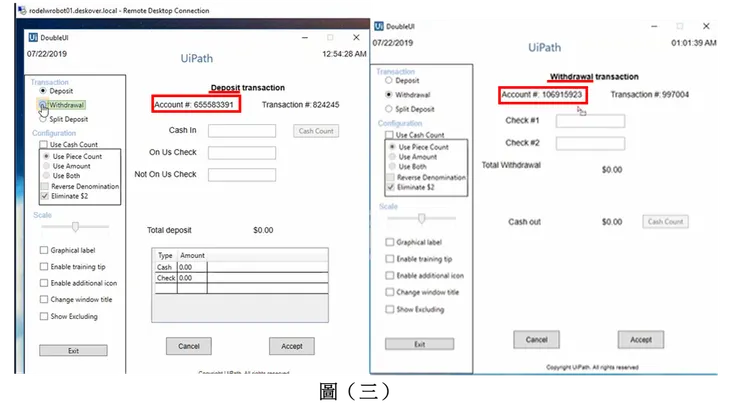Focus the Cash In input field
Viewport: 740px width, 415px height.
point(242,131)
